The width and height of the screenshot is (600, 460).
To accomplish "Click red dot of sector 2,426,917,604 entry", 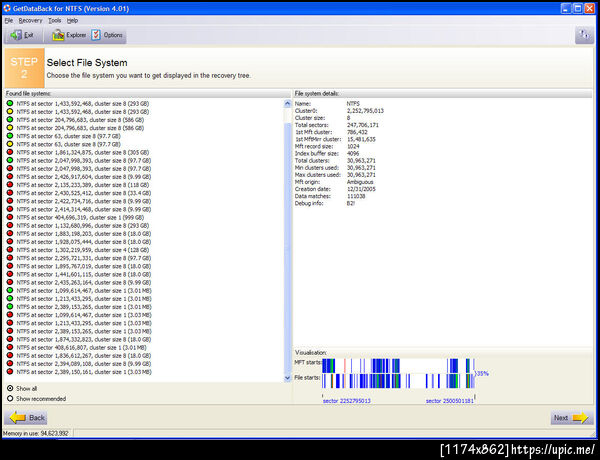I will tap(10, 176).
